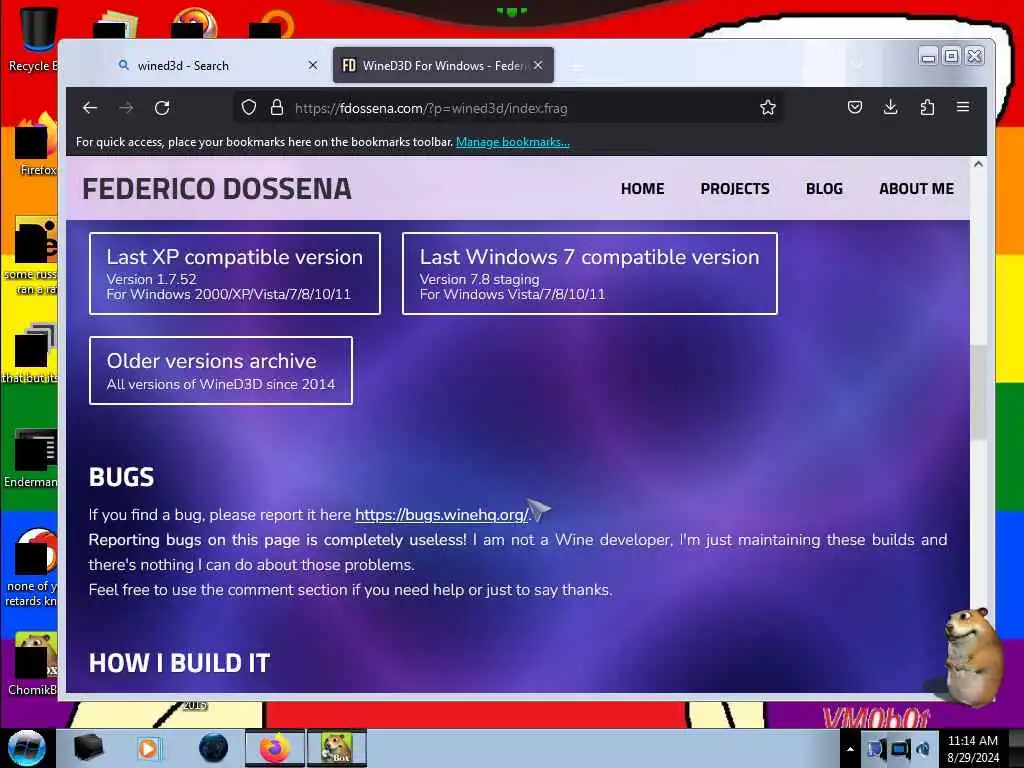Image resolution: width=1024 pixels, height=768 pixels.
Task: Click the disabled forward arrow
Action: click(x=126, y=108)
